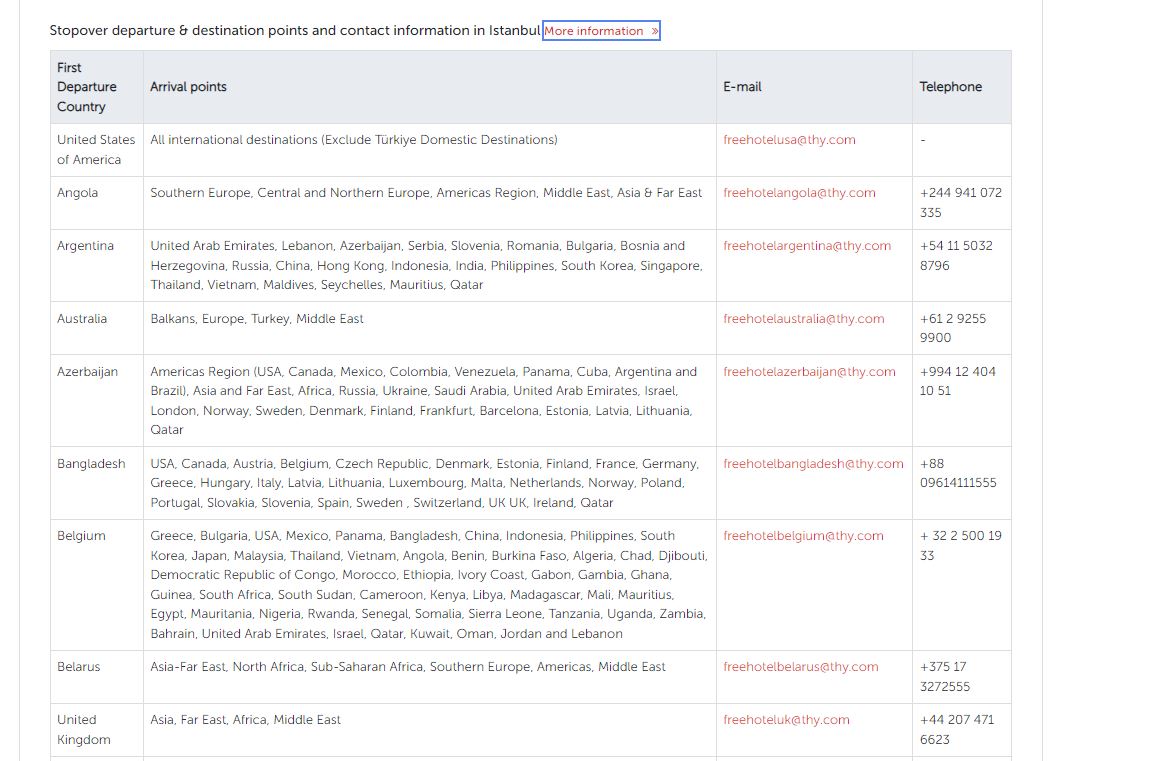Click the Australia arrival points text
1165x761 pixels.
[x=257, y=319]
